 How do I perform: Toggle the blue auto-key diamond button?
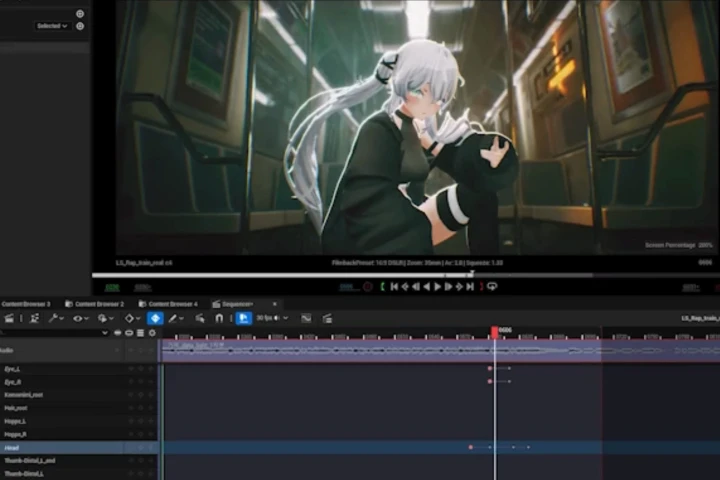click(155, 318)
